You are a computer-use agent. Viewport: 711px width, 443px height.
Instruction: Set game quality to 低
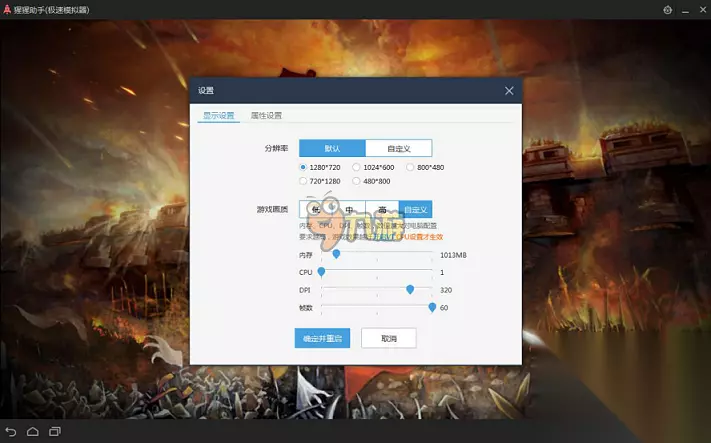point(316,209)
